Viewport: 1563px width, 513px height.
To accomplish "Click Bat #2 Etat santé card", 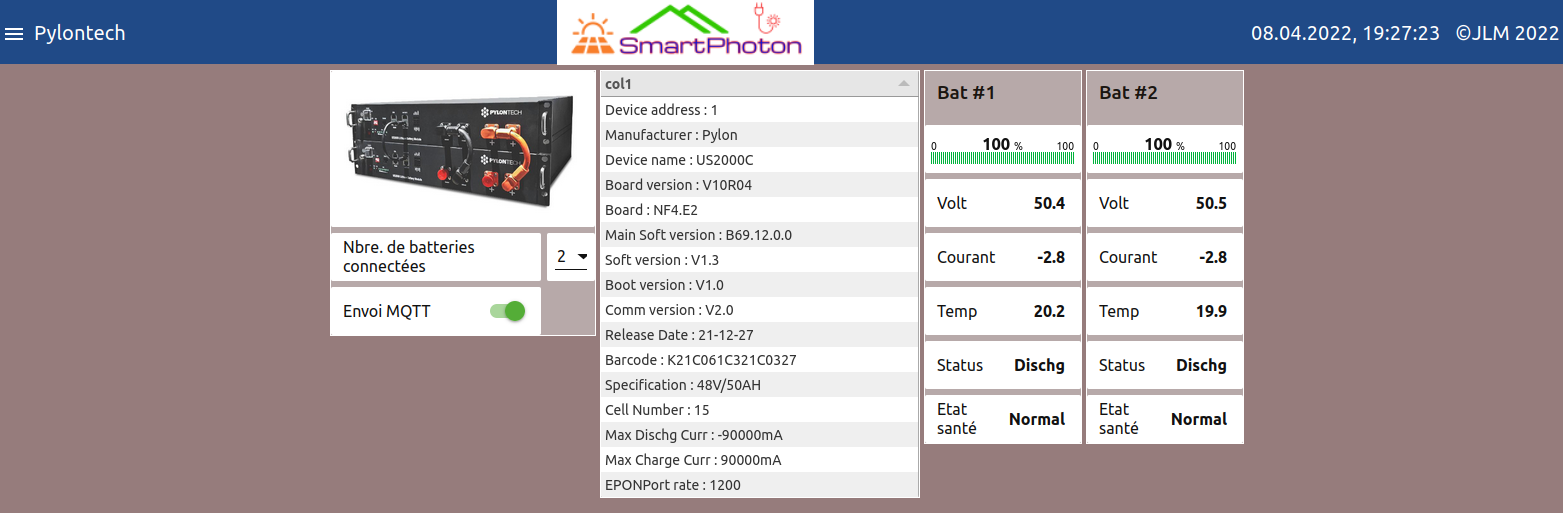I will pos(1164,419).
